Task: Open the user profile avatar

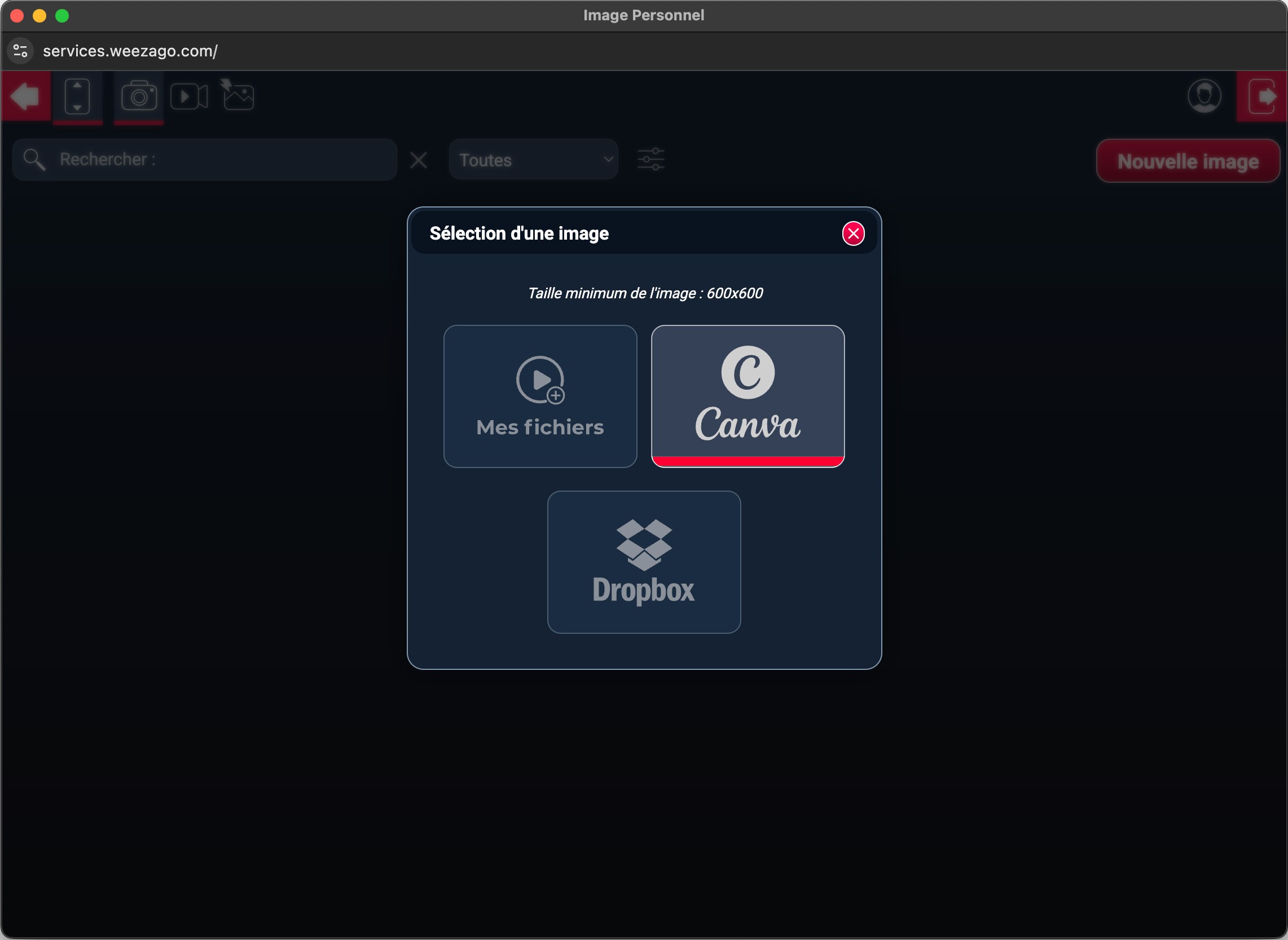Action: 1205,96
